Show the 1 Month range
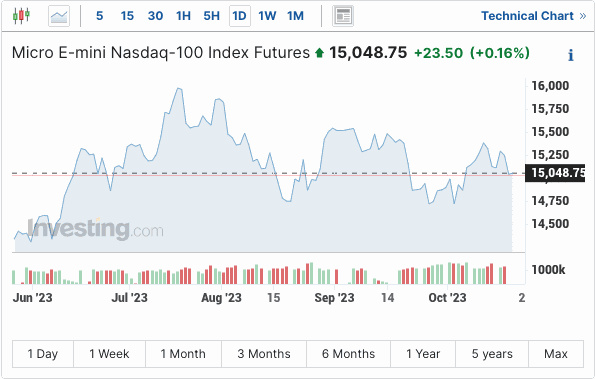This screenshot has height=379, width=595. pyautogui.click(x=183, y=354)
